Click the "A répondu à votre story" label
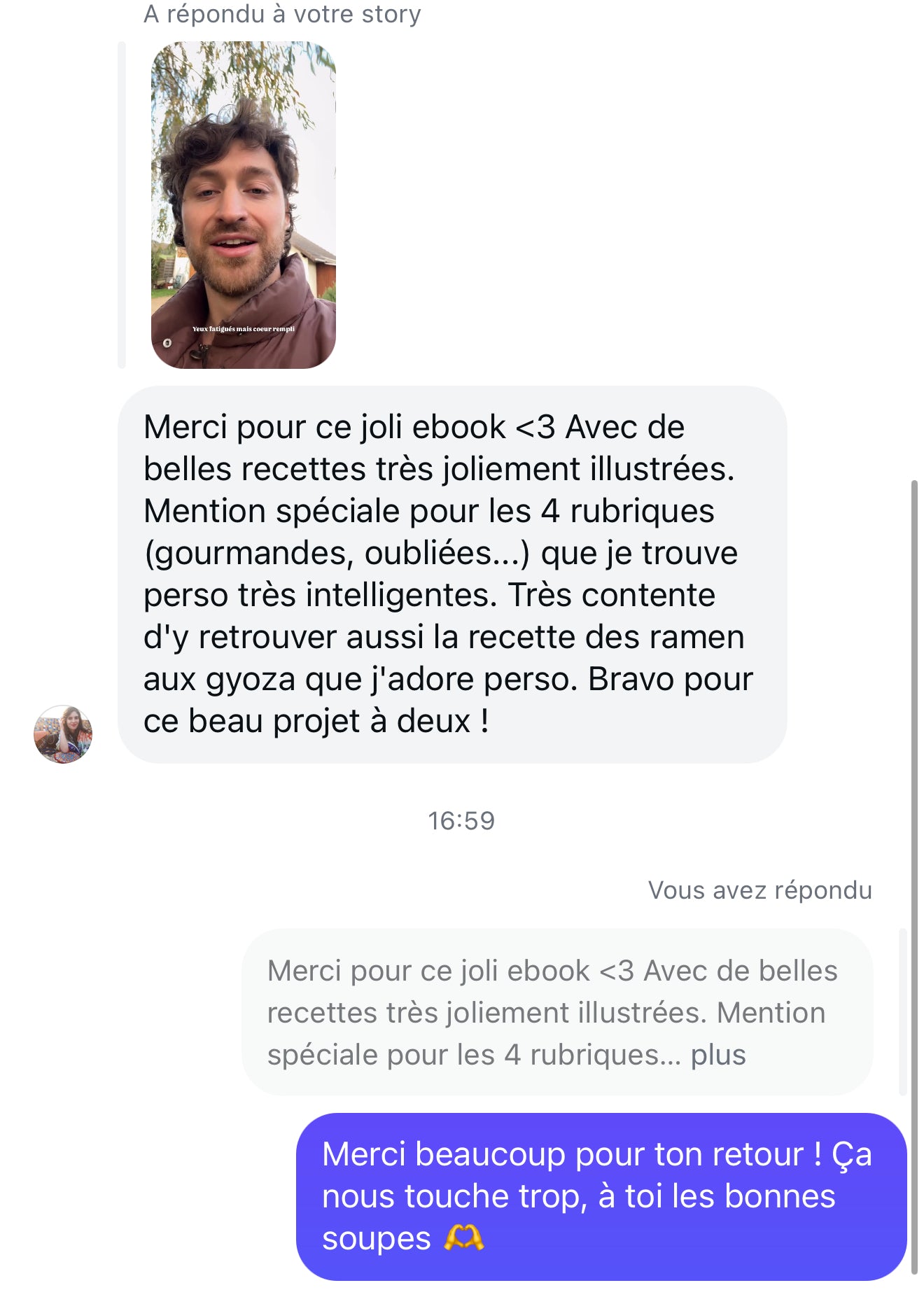Image resolution: width=924 pixels, height=1297 pixels. (282, 14)
